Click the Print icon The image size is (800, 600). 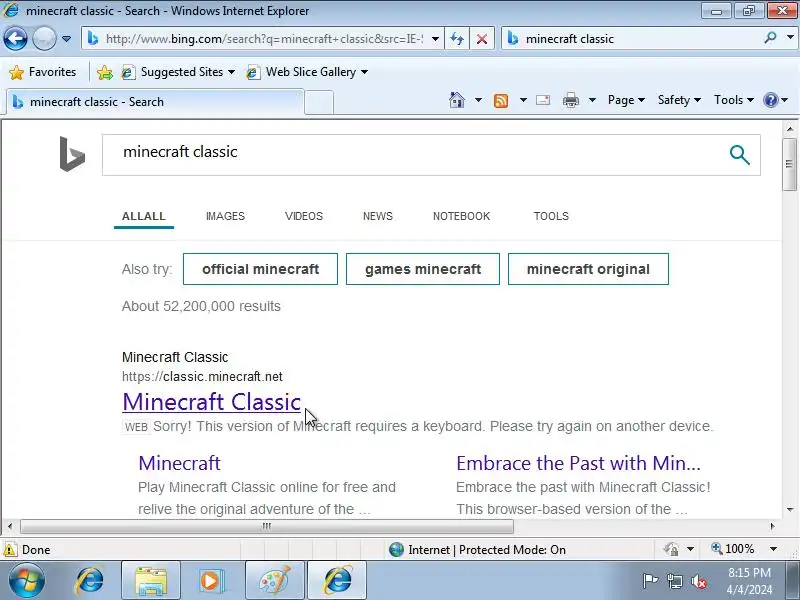click(570, 100)
